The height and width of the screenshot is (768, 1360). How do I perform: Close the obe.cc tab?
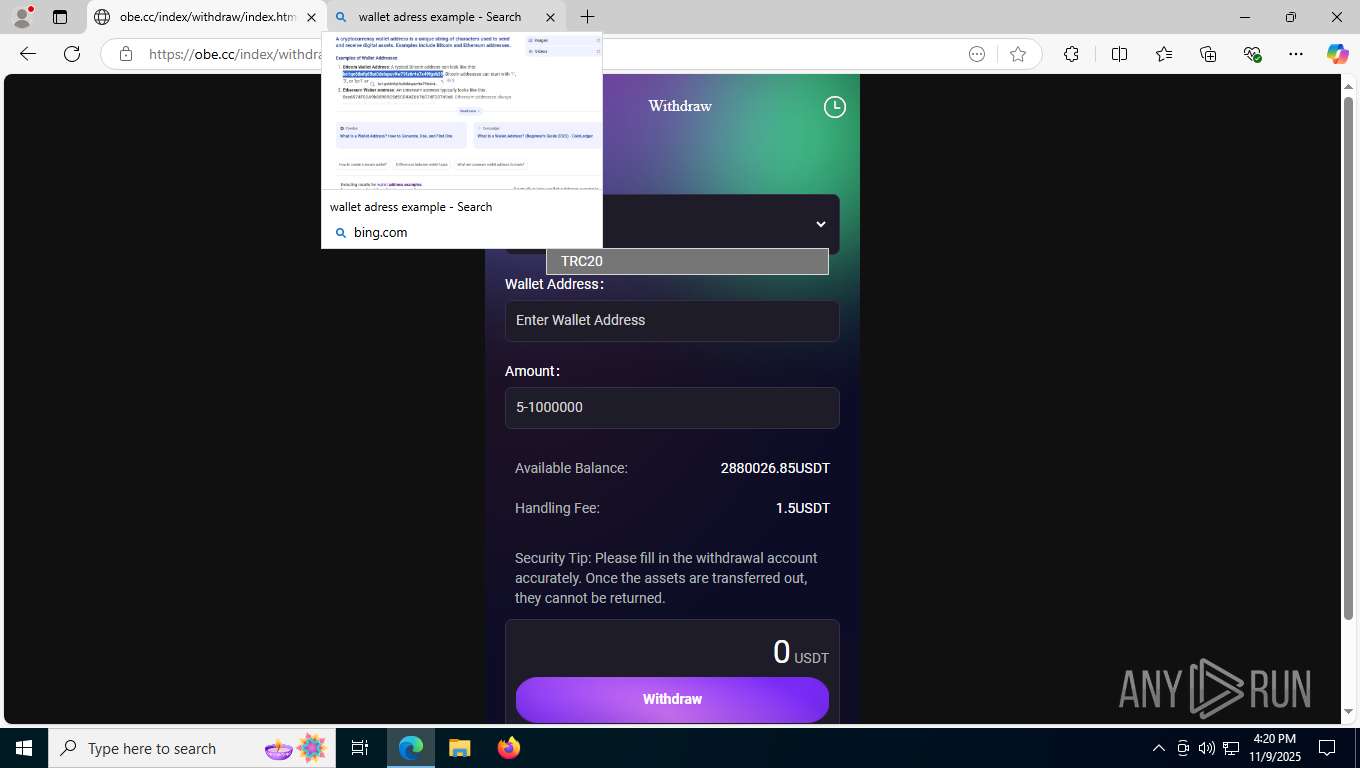coord(311,17)
